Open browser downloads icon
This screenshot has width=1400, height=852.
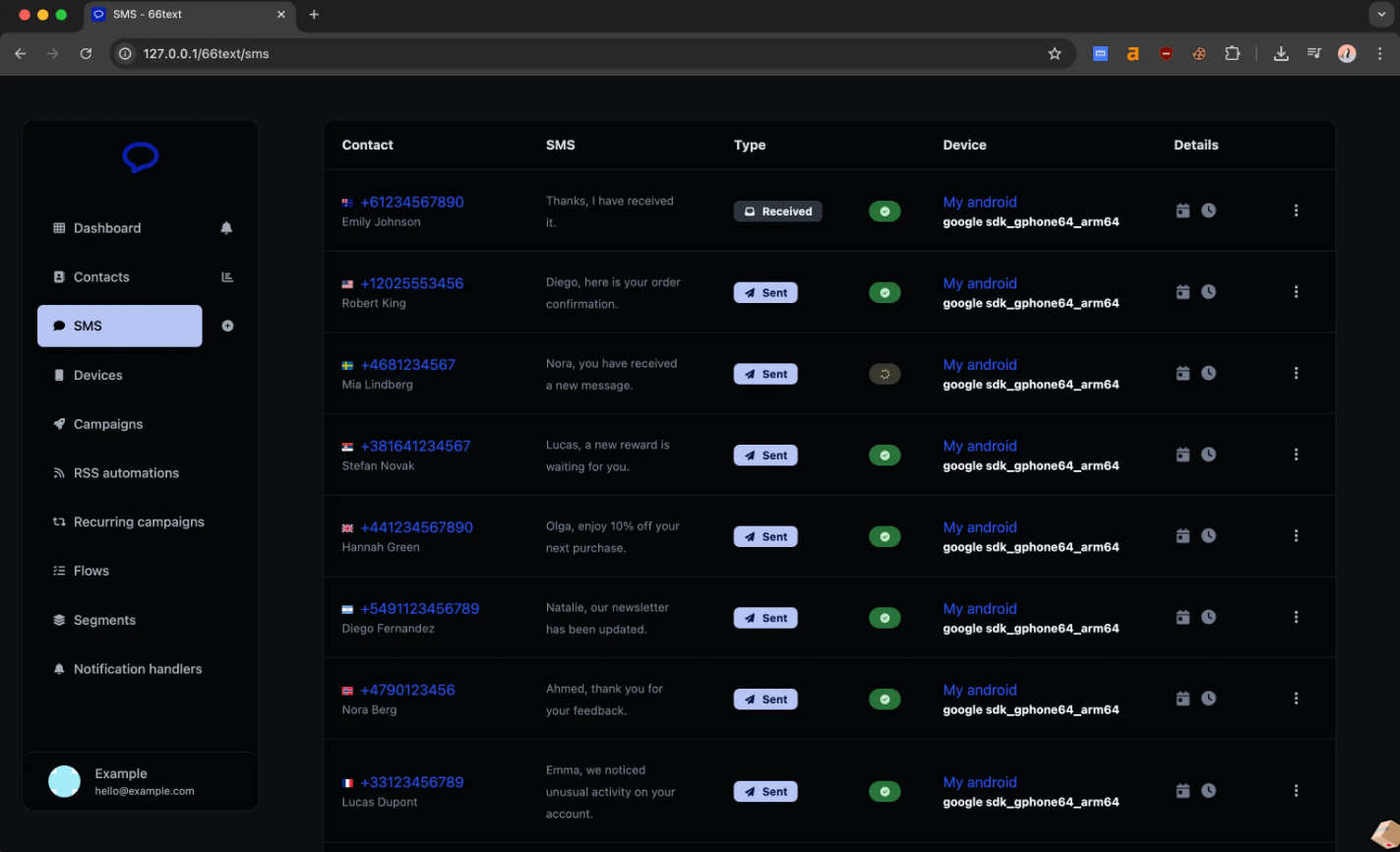click(1281, 54)
